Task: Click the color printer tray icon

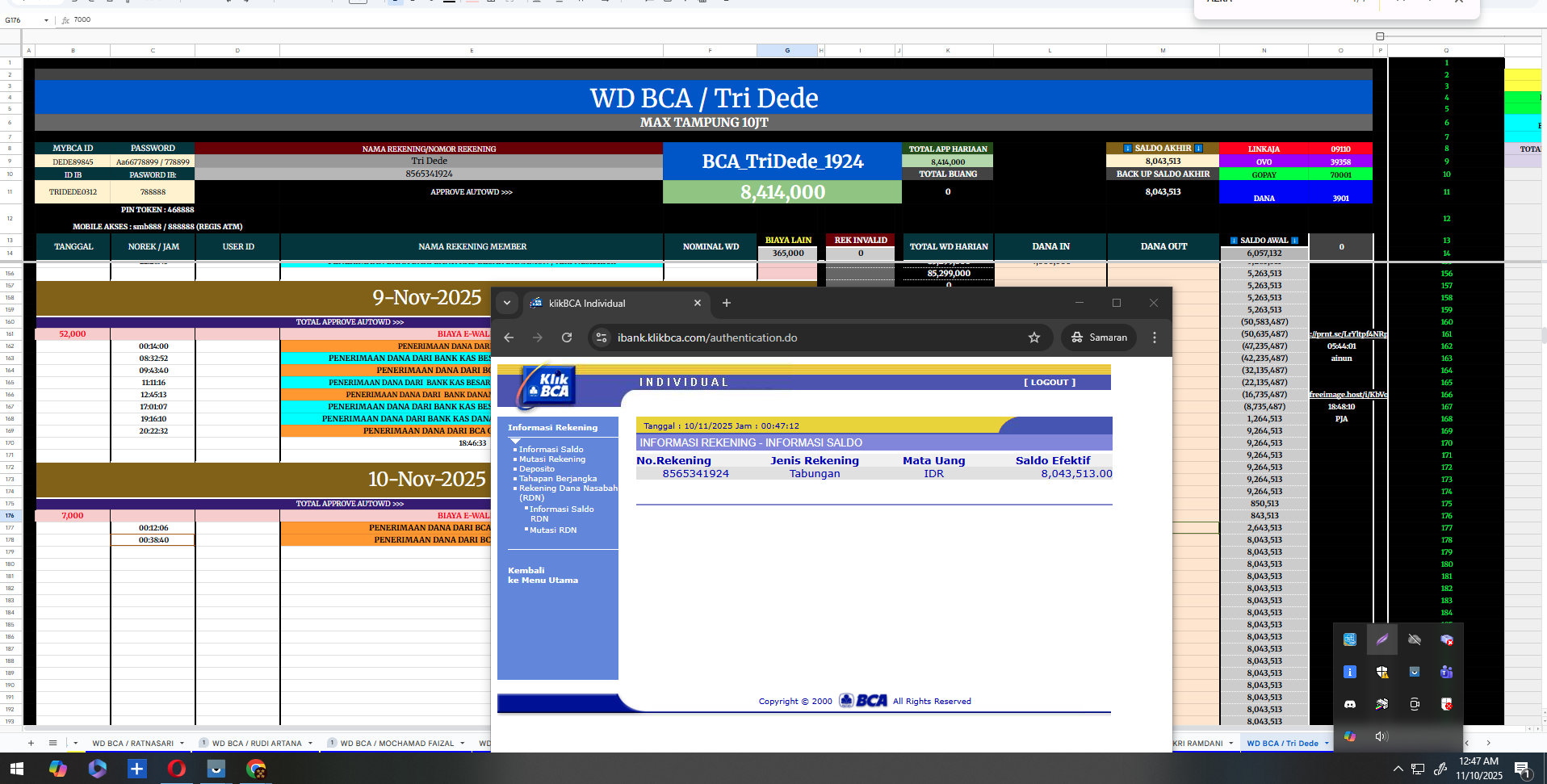Action: (1381, 704)
